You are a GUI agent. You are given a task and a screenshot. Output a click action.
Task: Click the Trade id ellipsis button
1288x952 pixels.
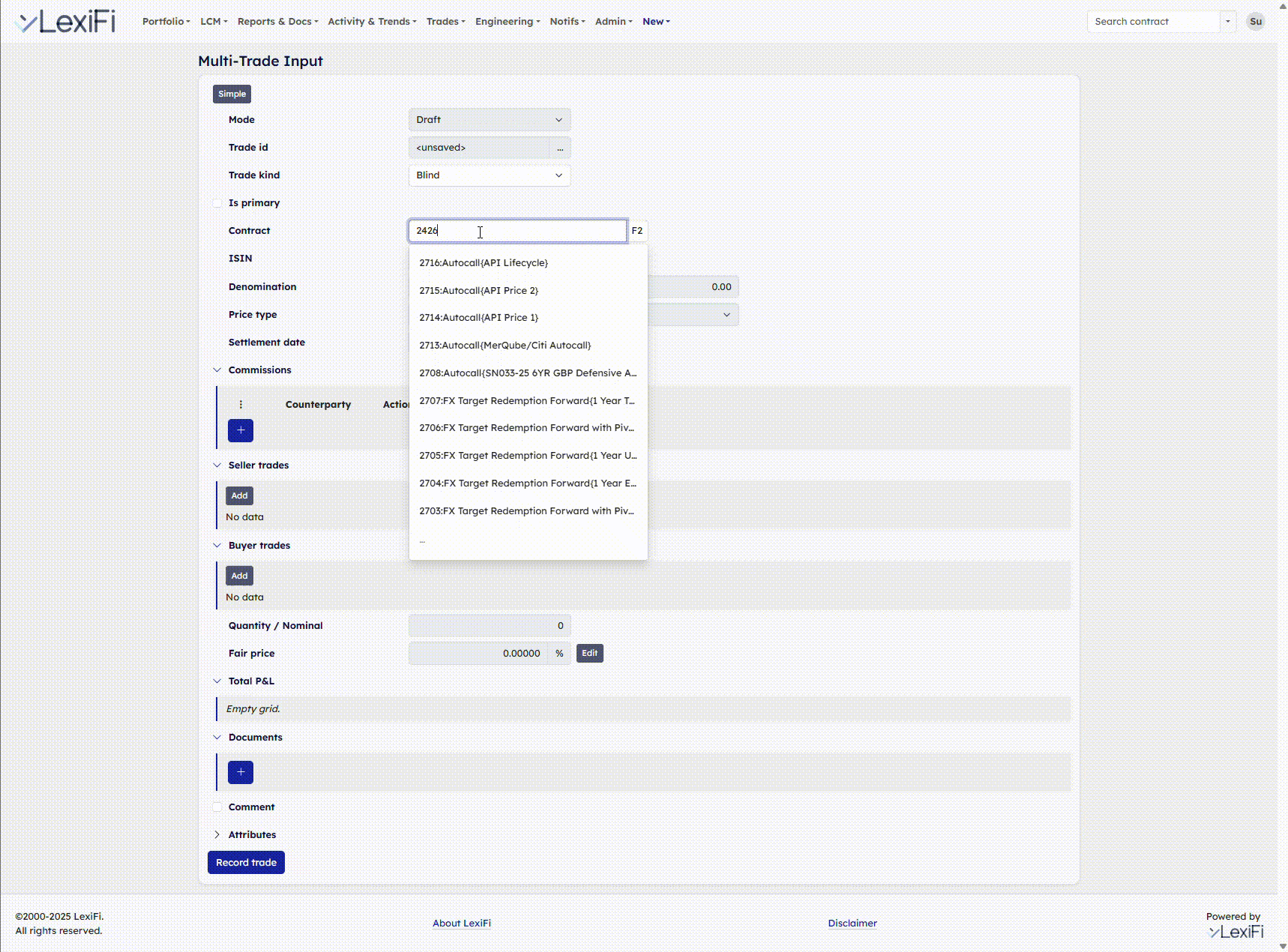pyautogui.click(x=560, y=148)
